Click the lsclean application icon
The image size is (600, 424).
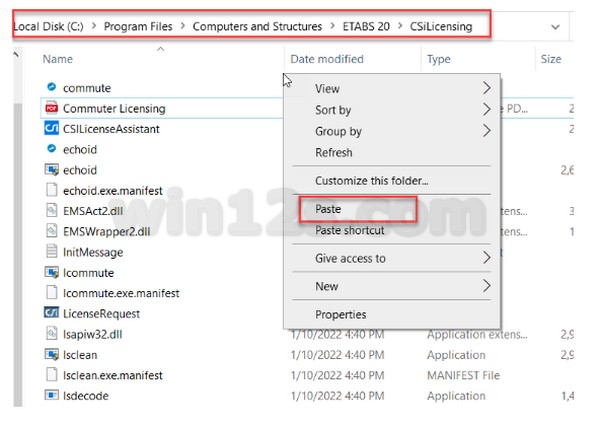coord(52,354)
